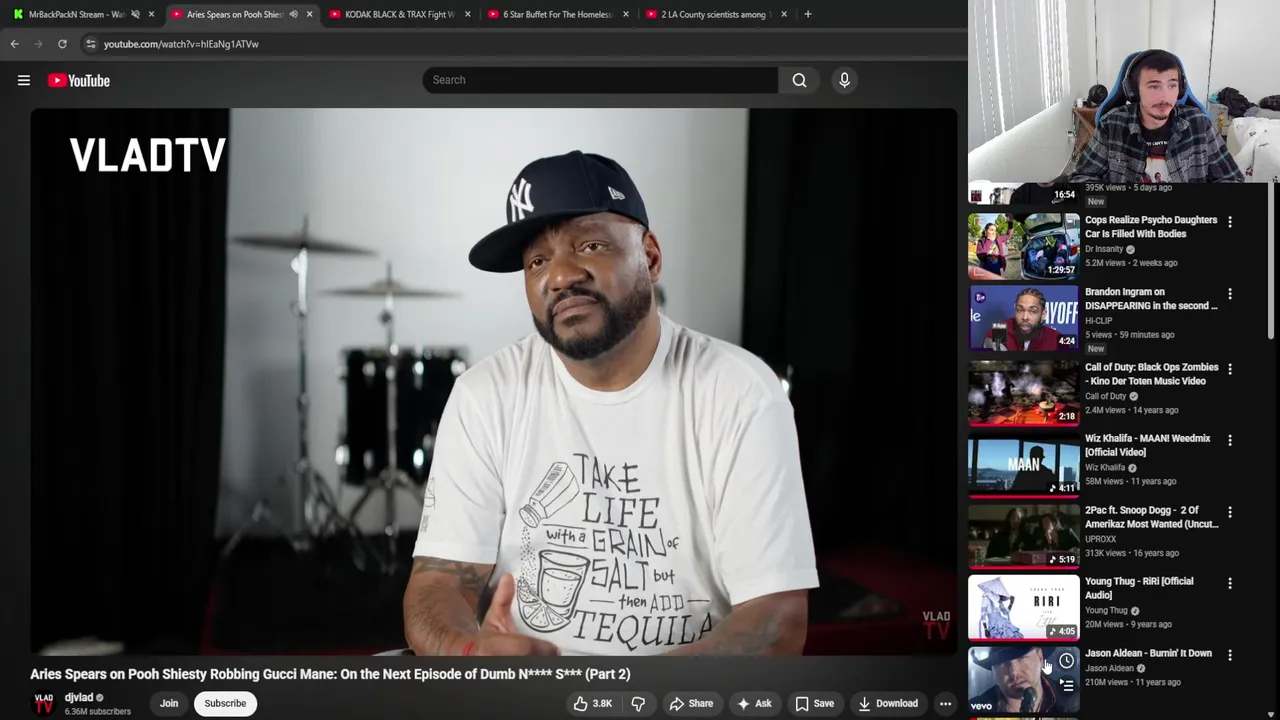Open a new browser tab with plus
This screenshot has height=720, width=1280.
tap(808, 14)
